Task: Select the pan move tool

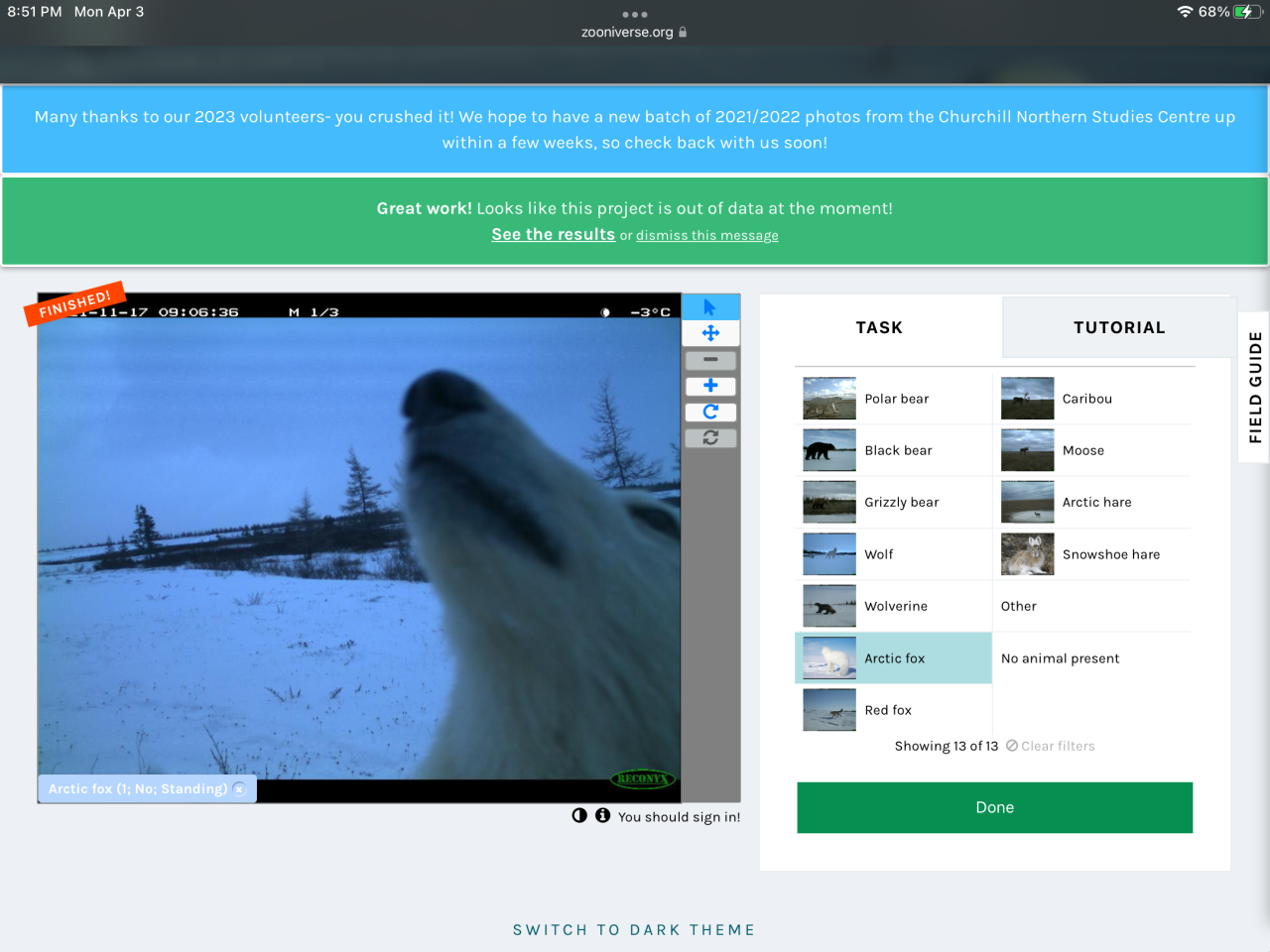Action: (710, 333)
